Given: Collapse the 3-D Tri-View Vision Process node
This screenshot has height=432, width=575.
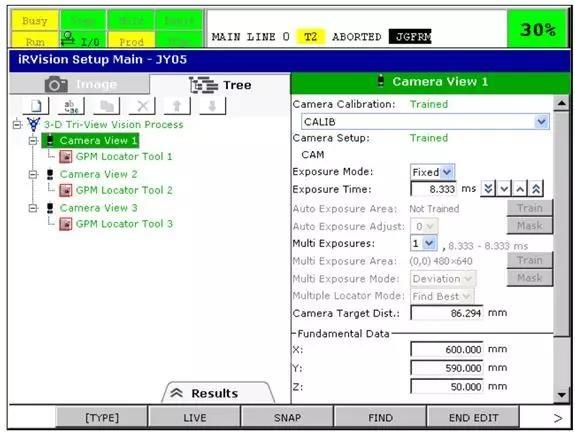Looking at the screenshot, I should 17,124.
